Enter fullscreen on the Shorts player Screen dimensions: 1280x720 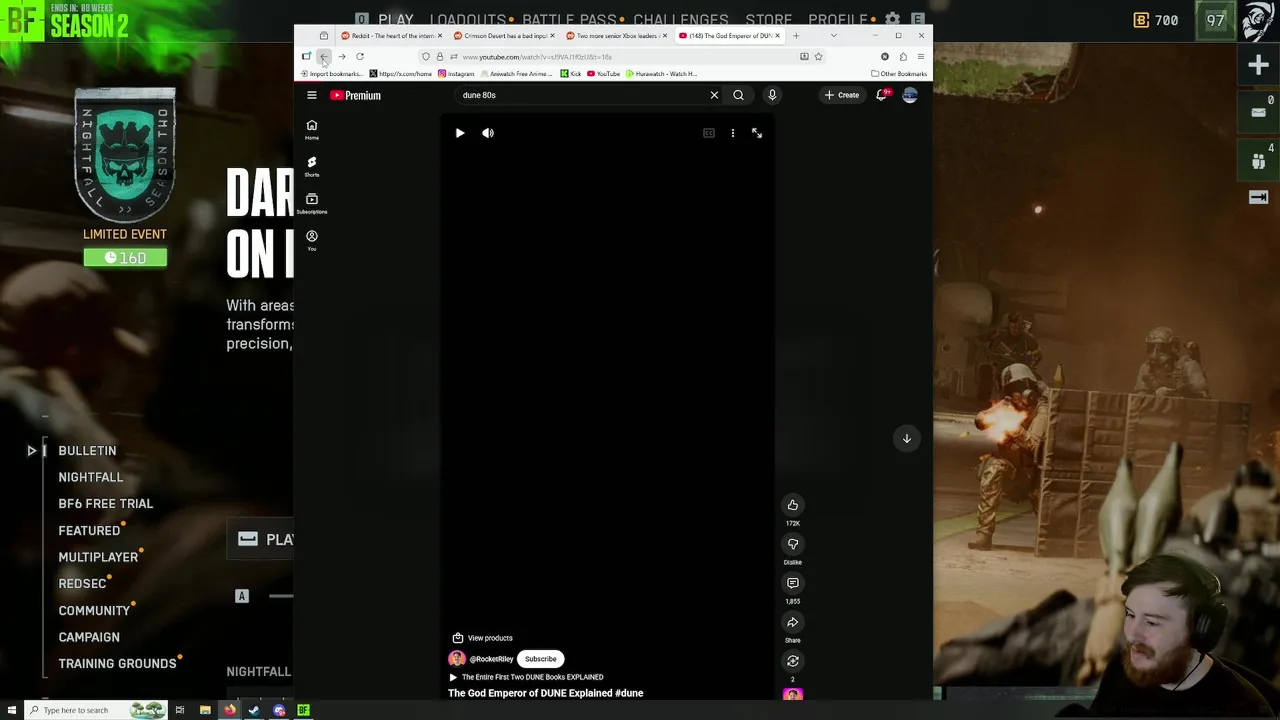(x=757, y=133)
